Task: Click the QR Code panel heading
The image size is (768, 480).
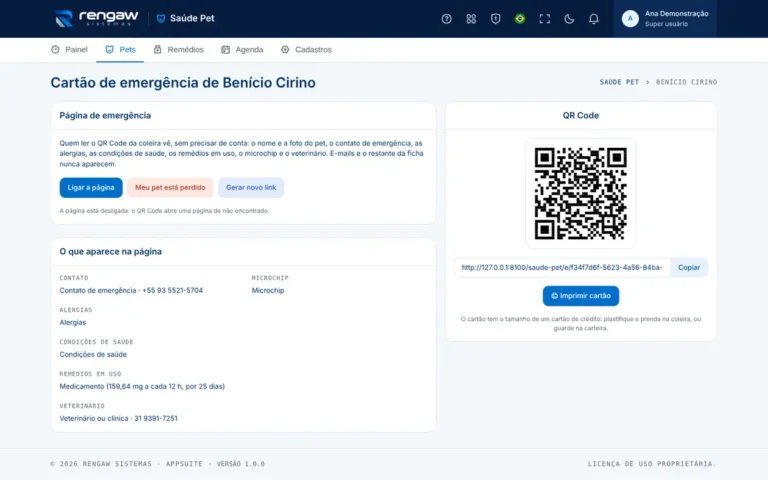Action: pos(580,116)
